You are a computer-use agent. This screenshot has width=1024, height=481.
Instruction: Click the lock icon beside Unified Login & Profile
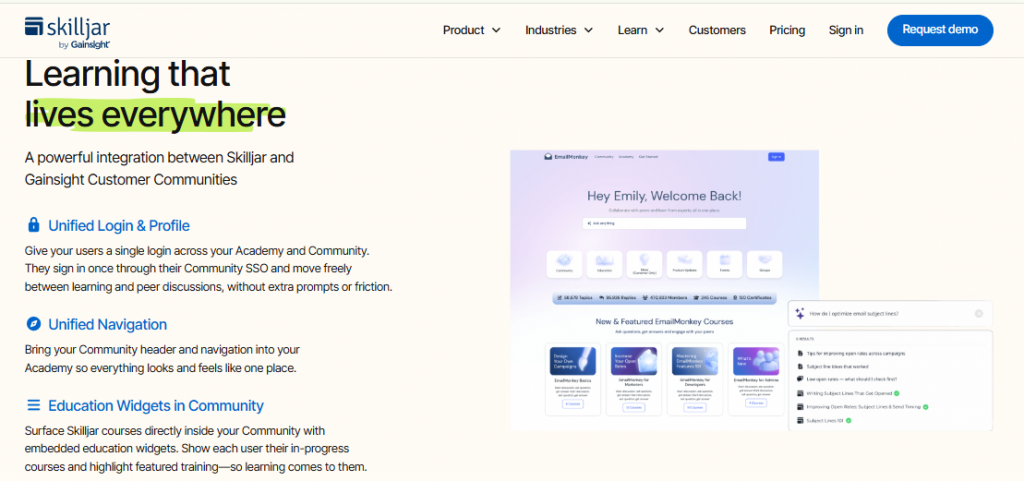[33, 225]
